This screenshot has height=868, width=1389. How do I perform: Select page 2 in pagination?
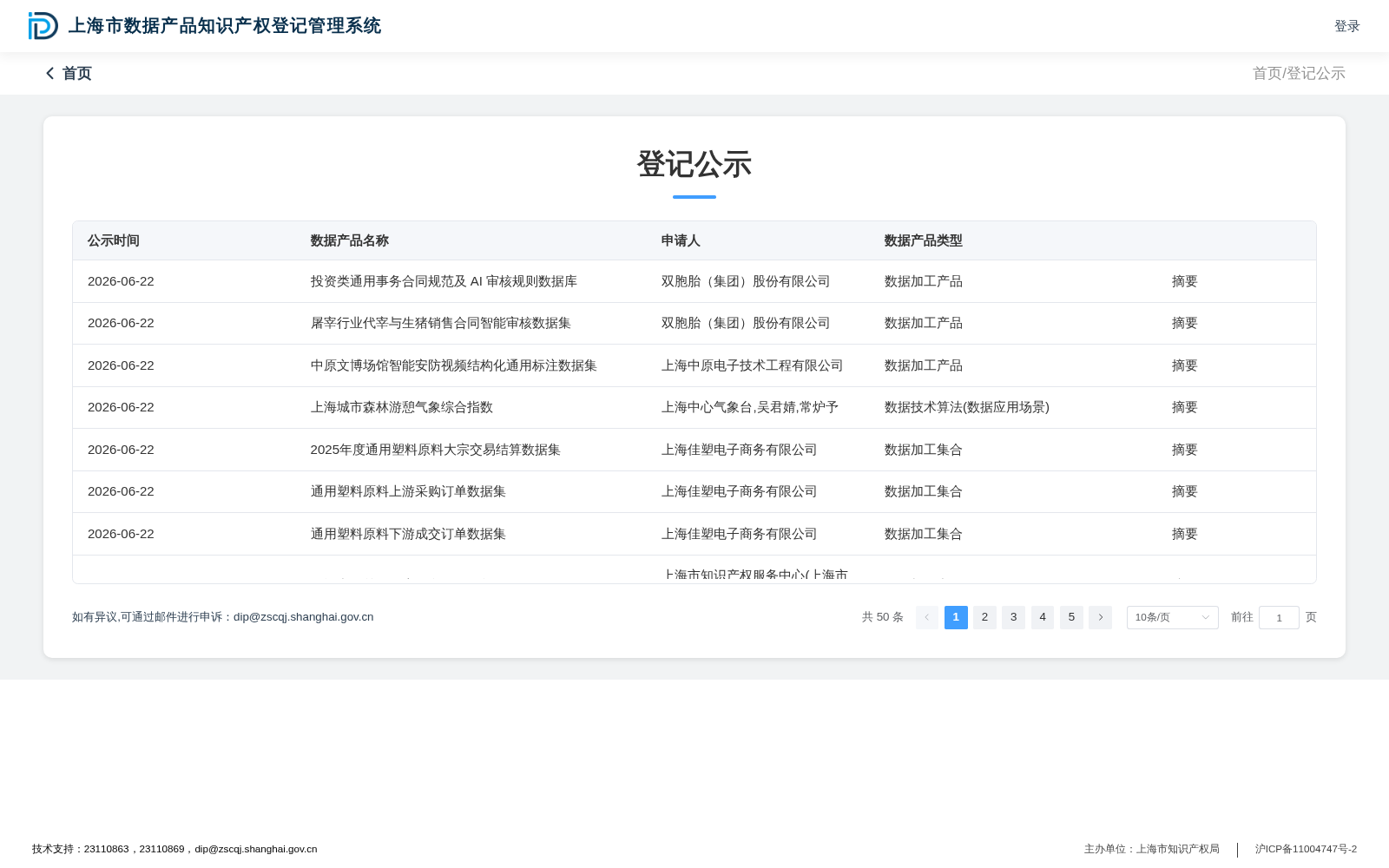pyautogui.click(x=984, y=617)
